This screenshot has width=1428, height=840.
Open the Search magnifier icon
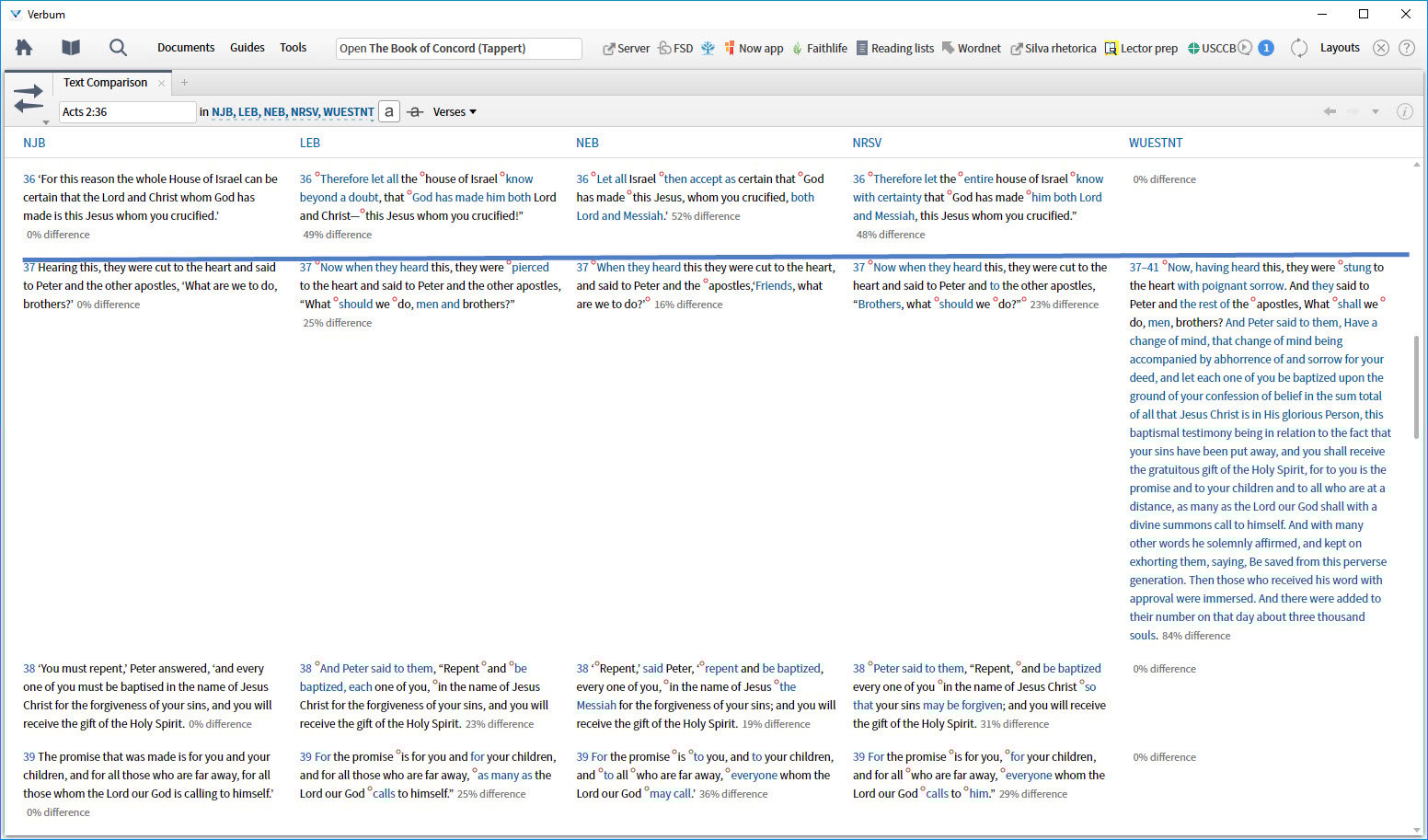point(117,47)
